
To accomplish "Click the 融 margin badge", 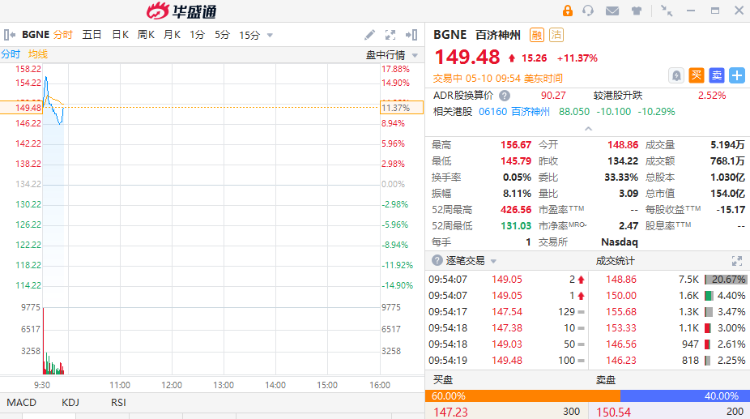I will pos(537,34).
